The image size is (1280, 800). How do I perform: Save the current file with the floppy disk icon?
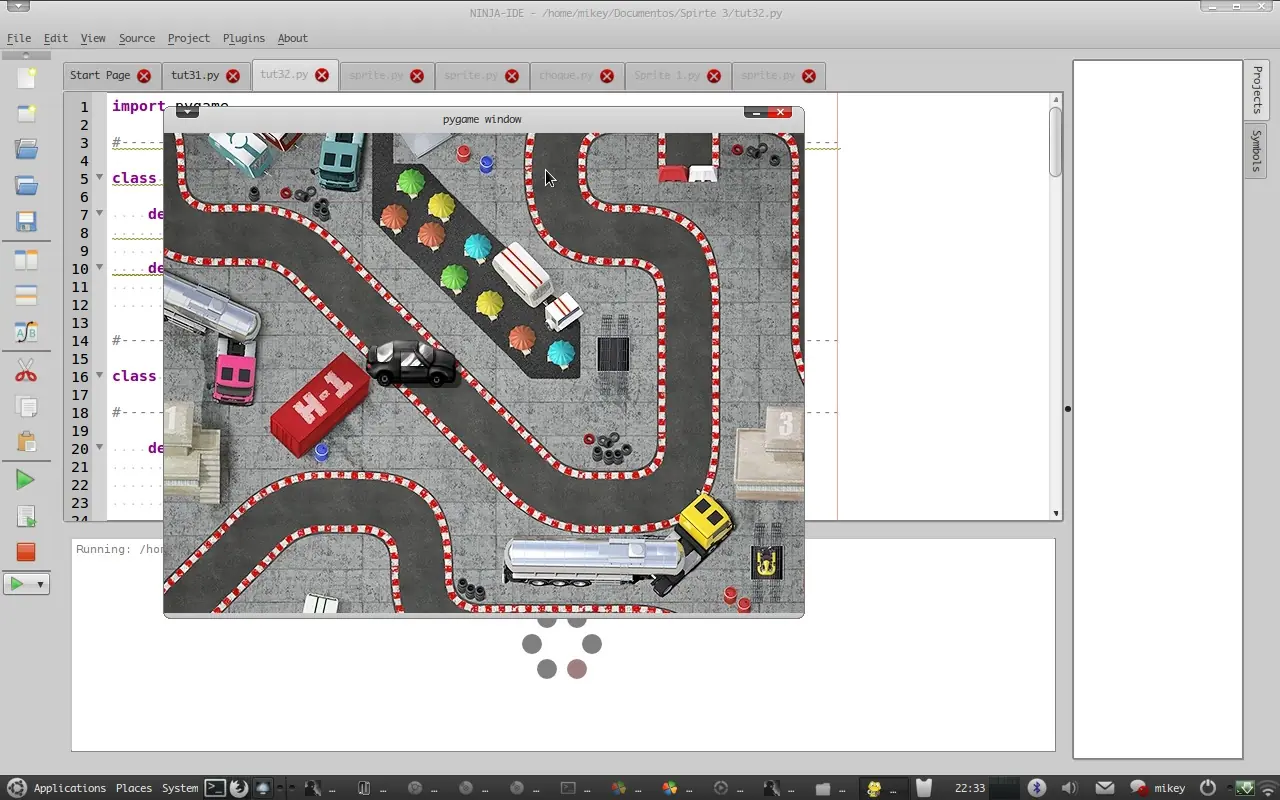(x=26, y=221)
